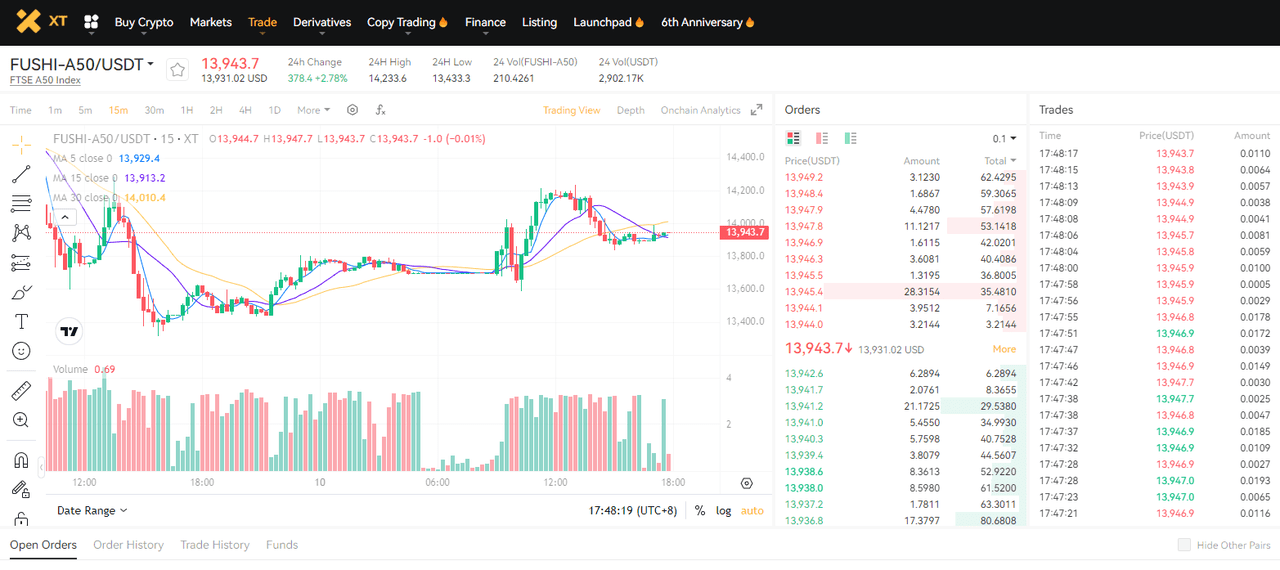Enable the magnet snapping tool
The height and width of the screenshot is (570, 1280).
[20, 460]
